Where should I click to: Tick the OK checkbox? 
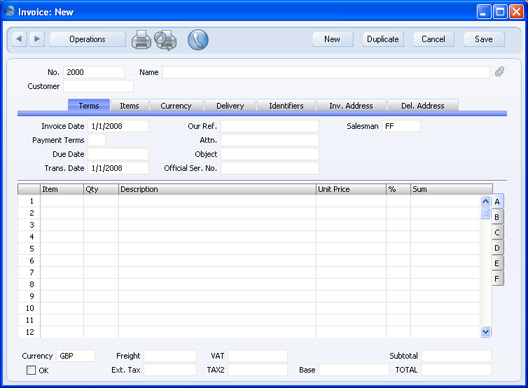[31, 370]
